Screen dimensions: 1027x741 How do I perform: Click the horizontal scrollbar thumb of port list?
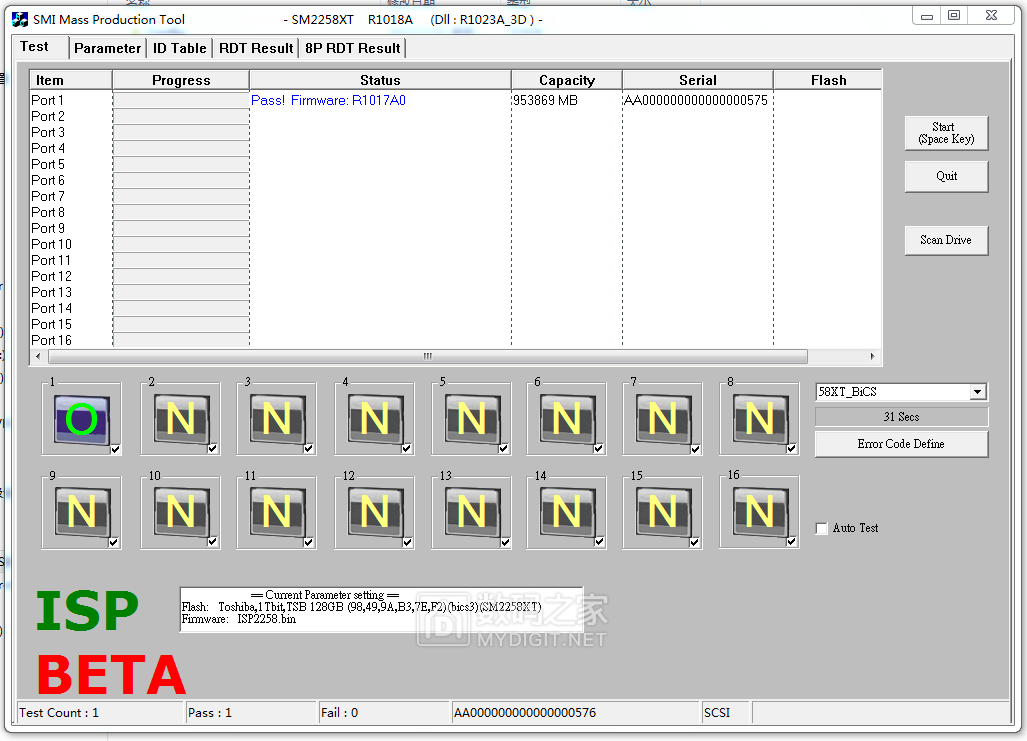tap(427, 357)
